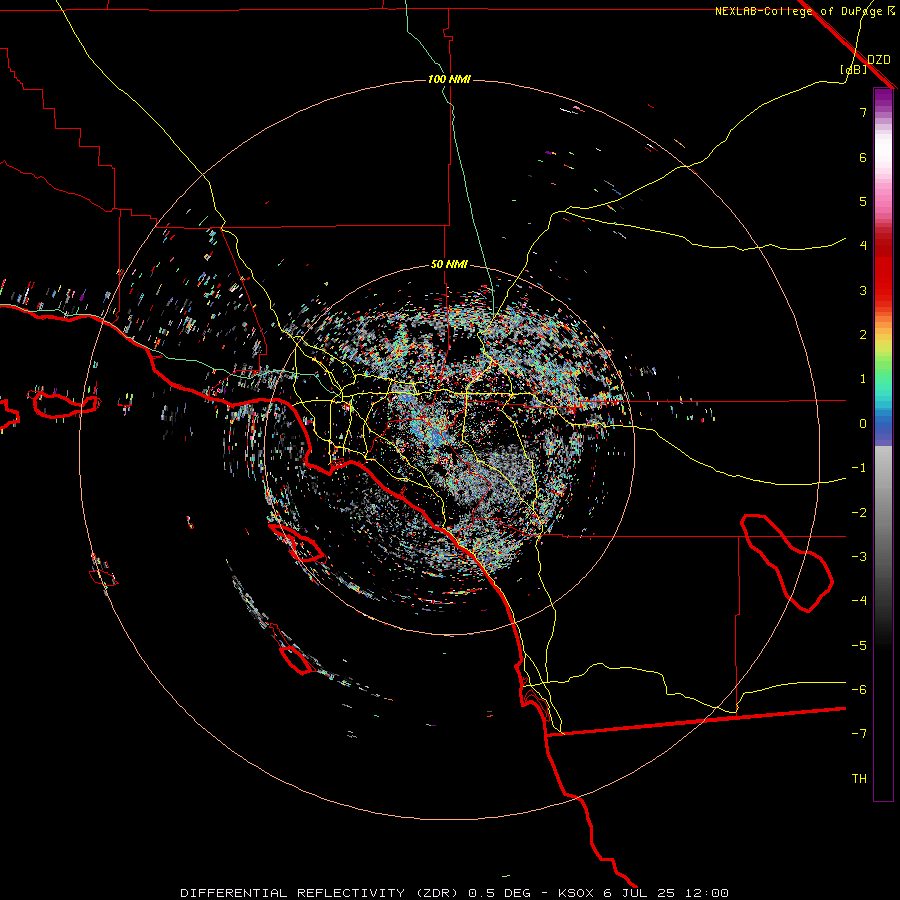The image size is (900, 900).
Task: Click the positive 7 dB scale value
Action: tap(863, 112)
